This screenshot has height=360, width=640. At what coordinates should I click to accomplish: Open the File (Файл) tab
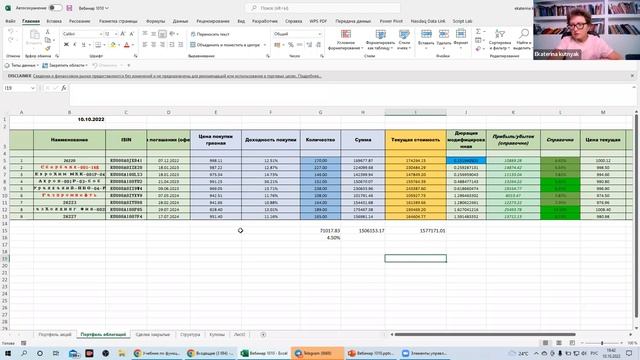point(11,21)
